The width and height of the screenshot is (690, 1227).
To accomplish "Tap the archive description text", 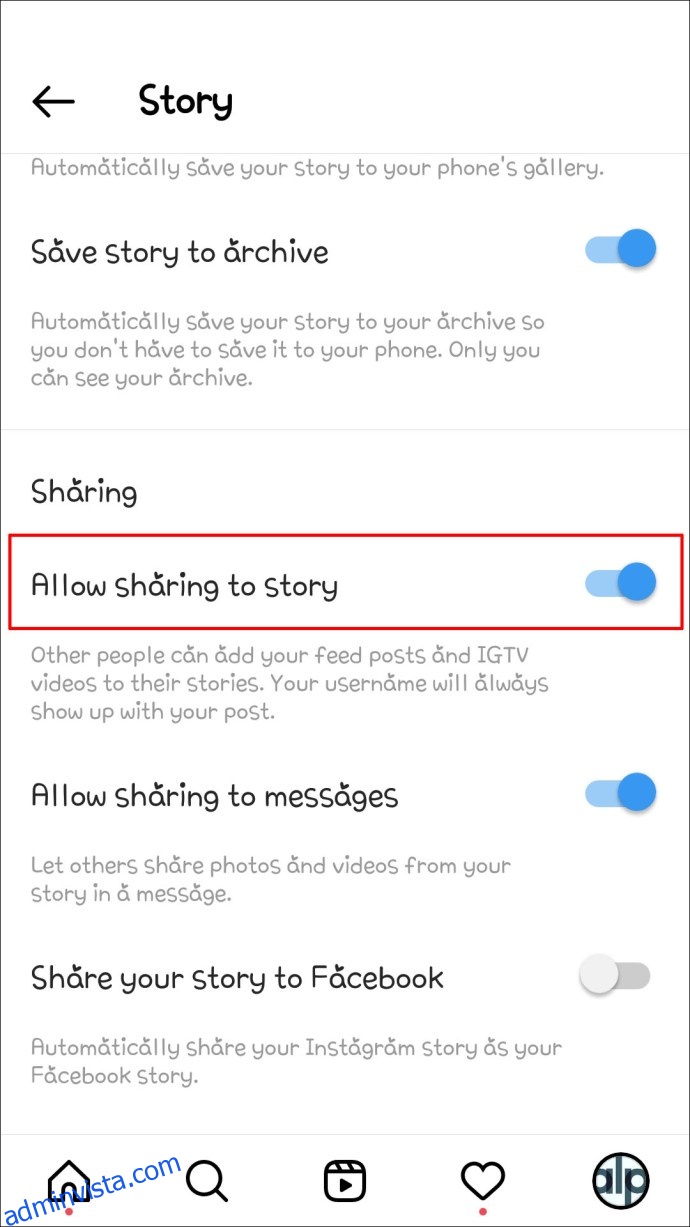I will point(289,351).
